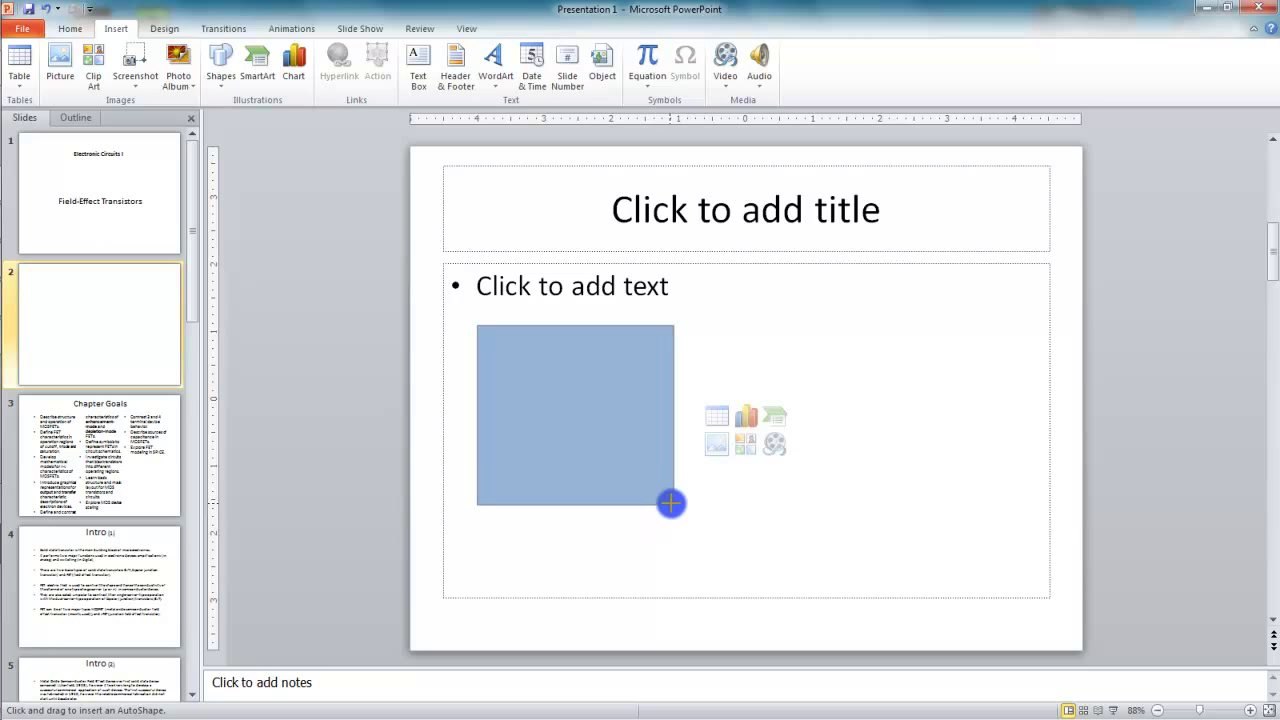Open the Animations ribbon tab
1280x720 pixels.
(x=291, y=29)
